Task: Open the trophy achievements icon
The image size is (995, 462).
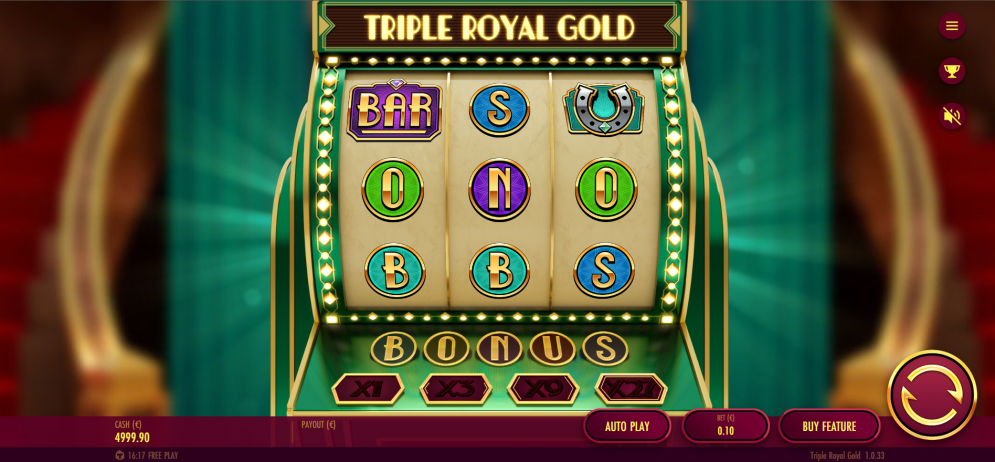Action: tap(951, 71)
